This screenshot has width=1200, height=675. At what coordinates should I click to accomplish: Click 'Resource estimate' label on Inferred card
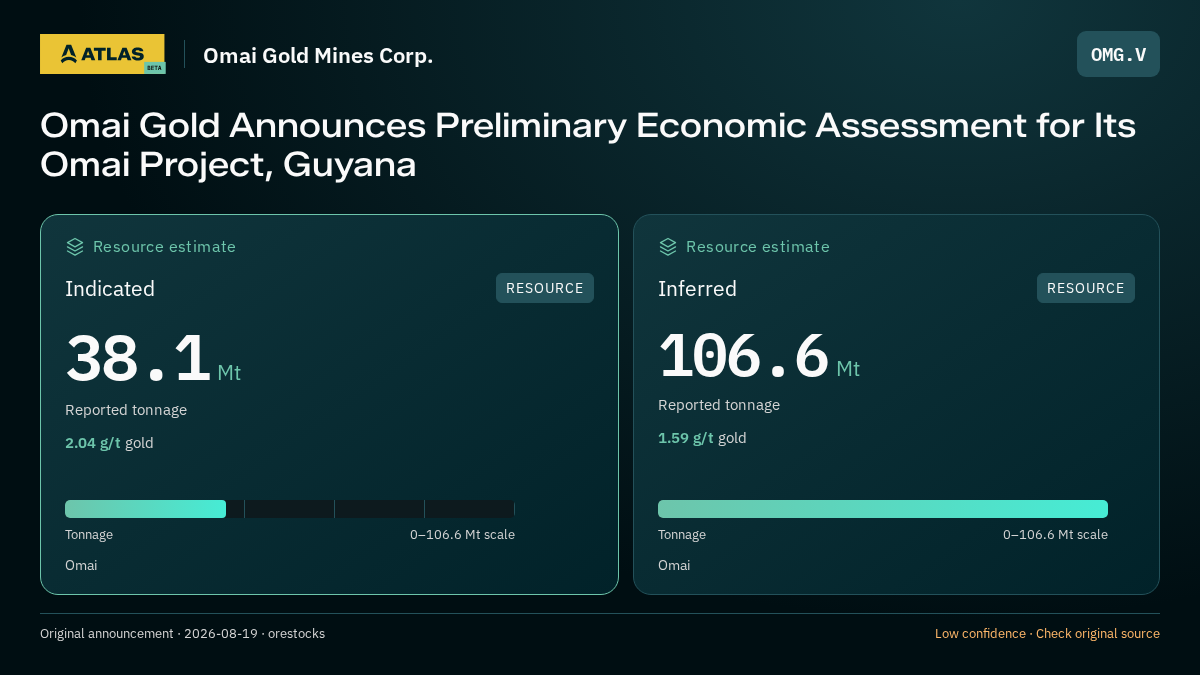(x=758, y=247)
